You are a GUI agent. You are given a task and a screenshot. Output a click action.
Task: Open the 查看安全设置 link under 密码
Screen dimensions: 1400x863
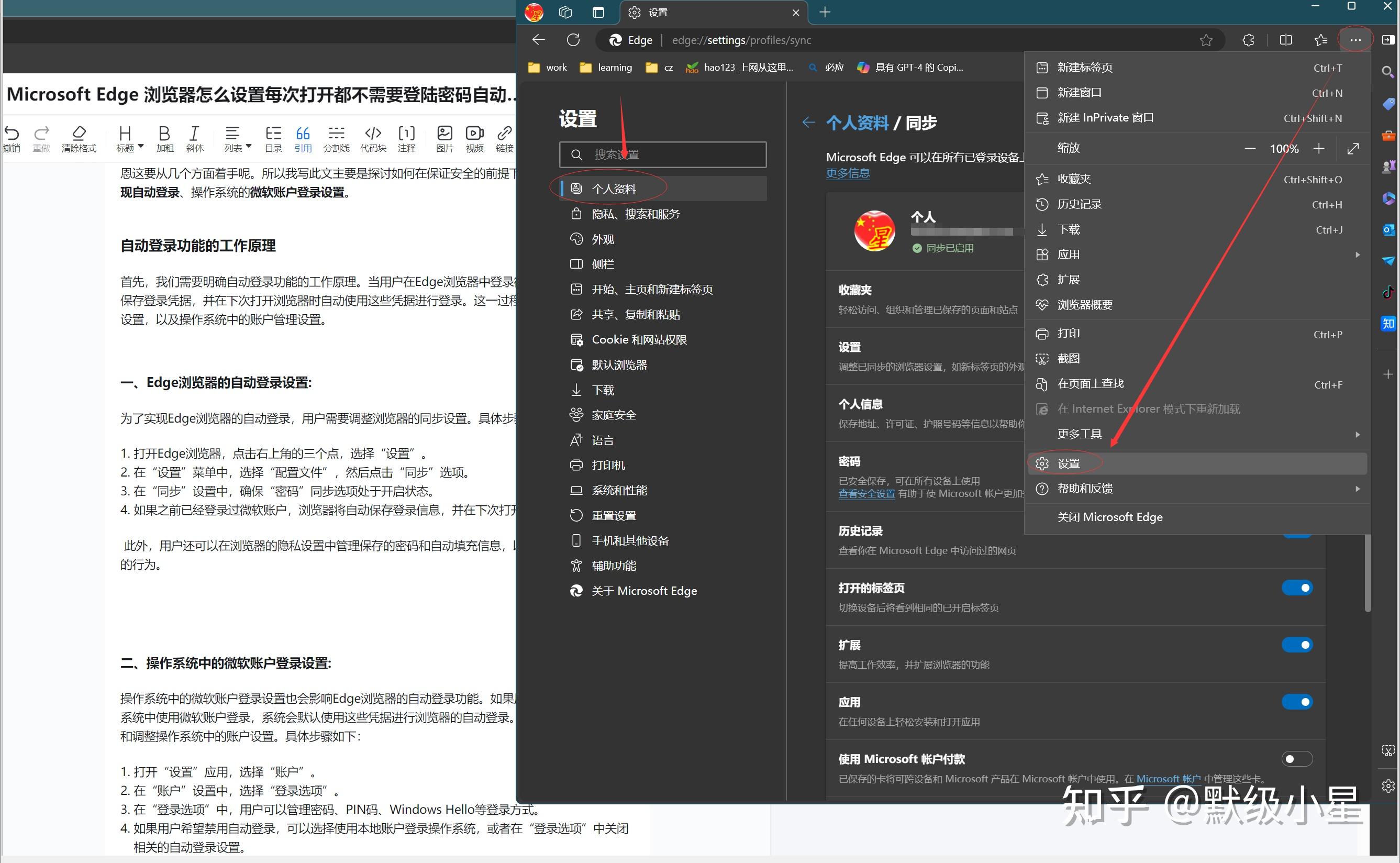[x=866, y=493]
